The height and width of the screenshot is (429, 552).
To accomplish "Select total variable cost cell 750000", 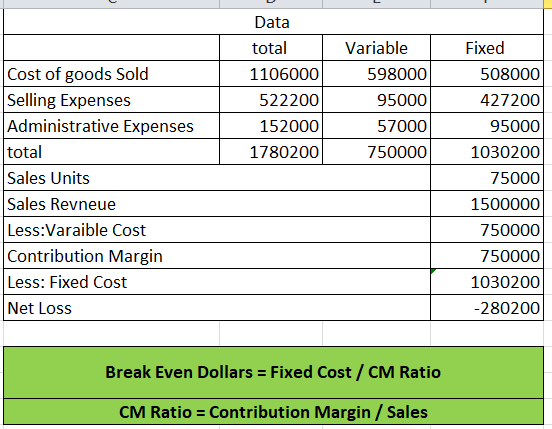I will 376,152.
